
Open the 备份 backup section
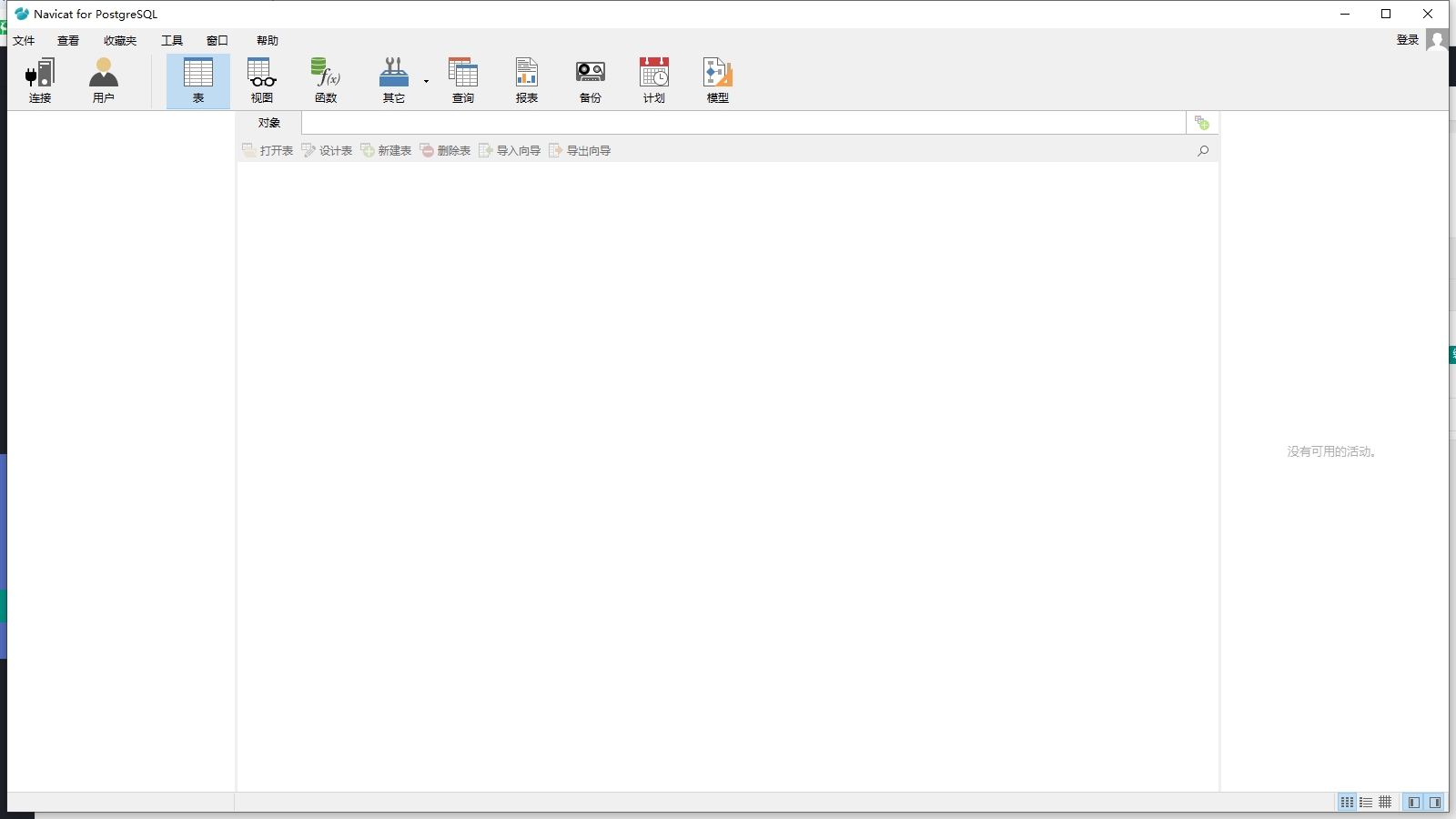tap(591, 81)
